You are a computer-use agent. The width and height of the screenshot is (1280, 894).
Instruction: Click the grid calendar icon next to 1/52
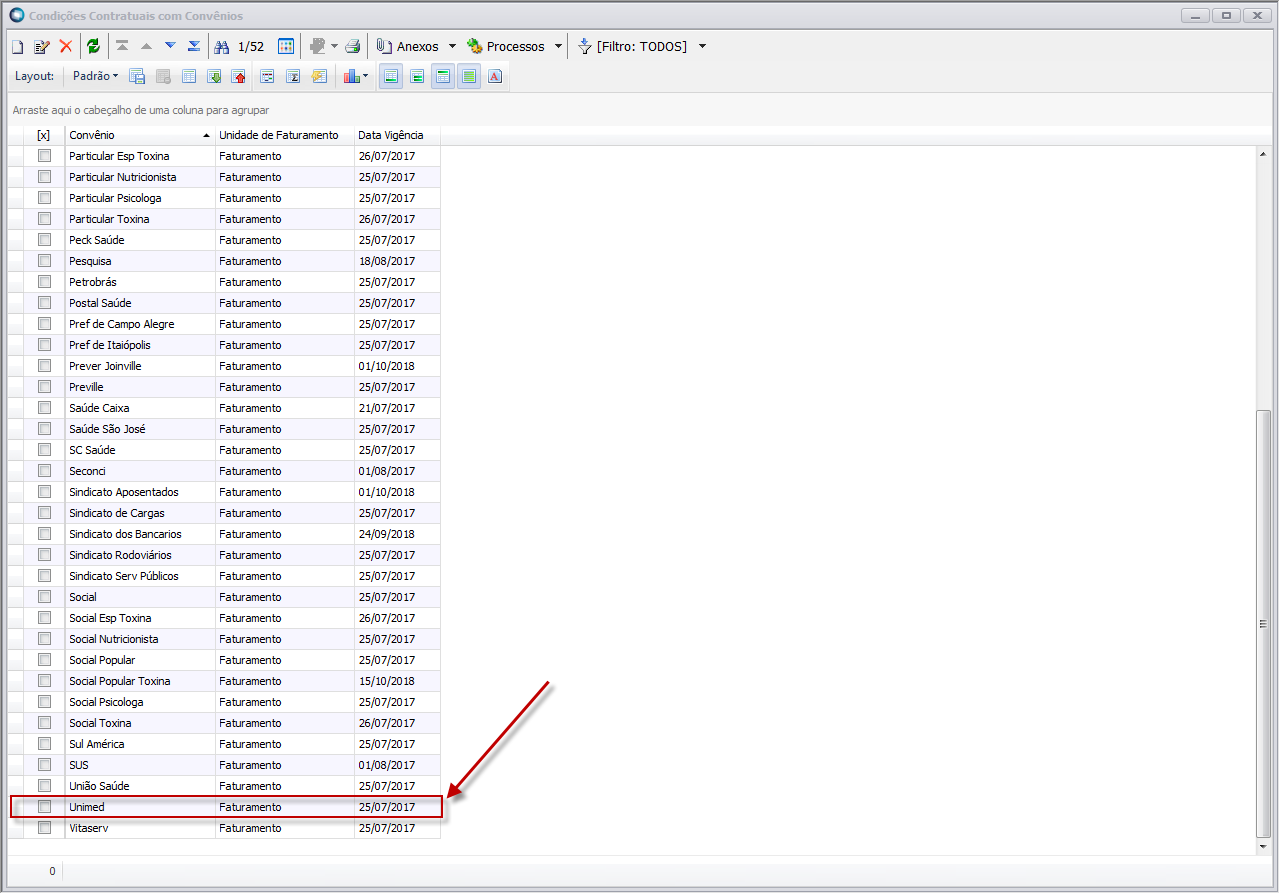coord(286,46)
